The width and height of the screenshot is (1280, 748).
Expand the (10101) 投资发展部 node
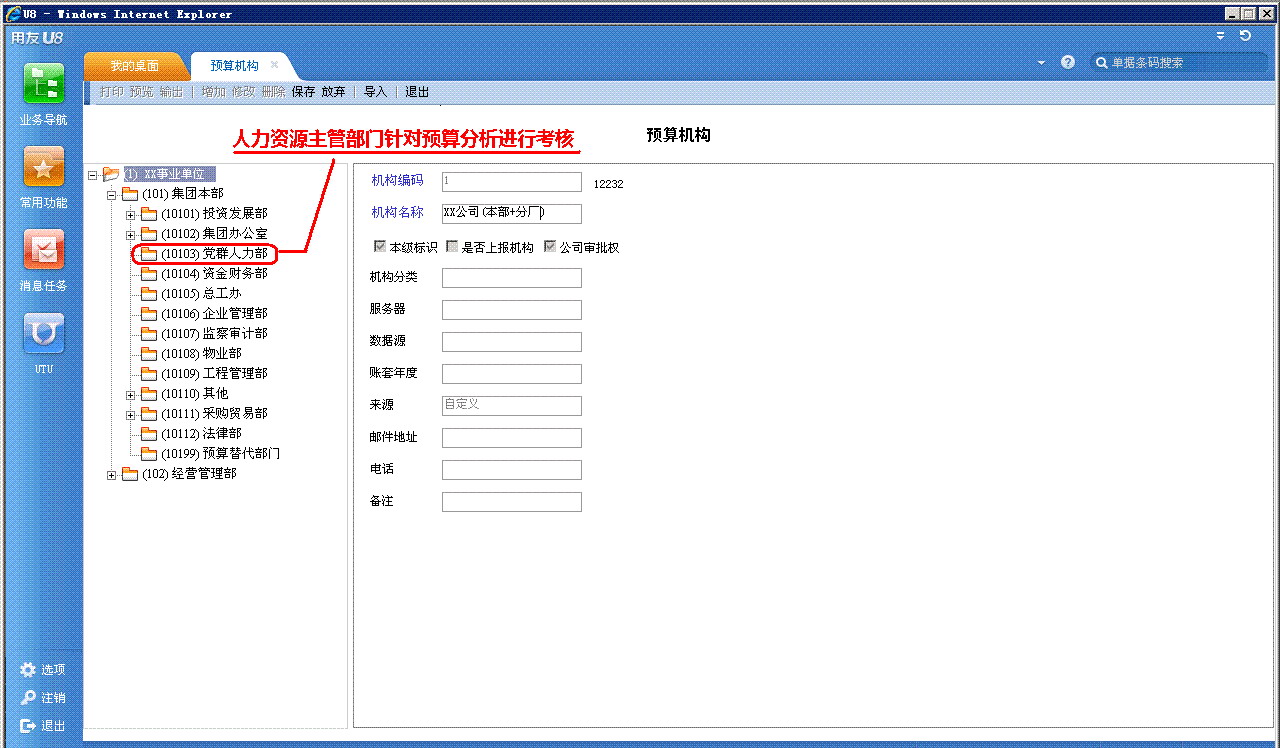tap(131, 215)
